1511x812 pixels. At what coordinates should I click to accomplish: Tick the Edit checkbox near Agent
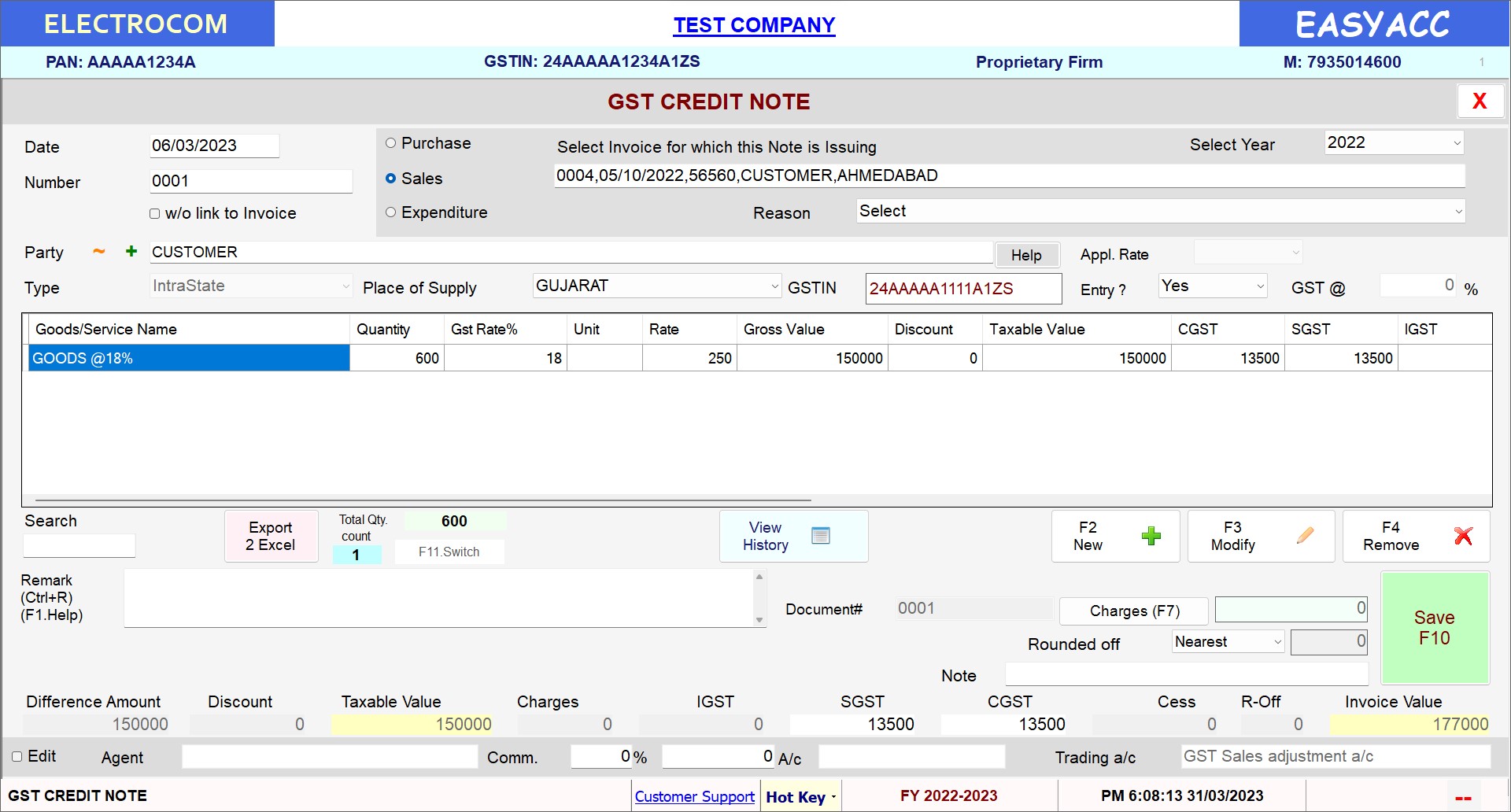[17, 757]
